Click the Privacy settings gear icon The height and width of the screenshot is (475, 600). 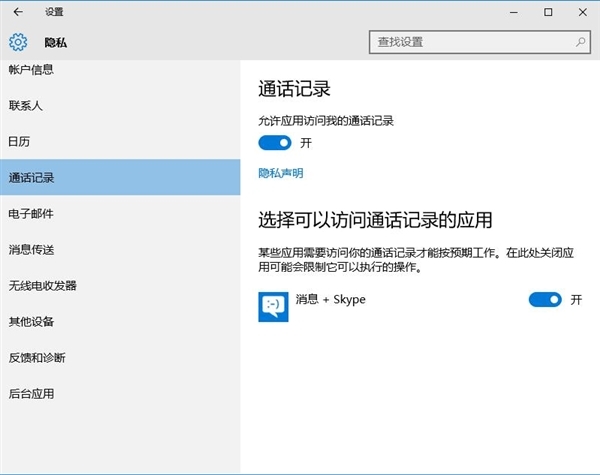point(18,43)
